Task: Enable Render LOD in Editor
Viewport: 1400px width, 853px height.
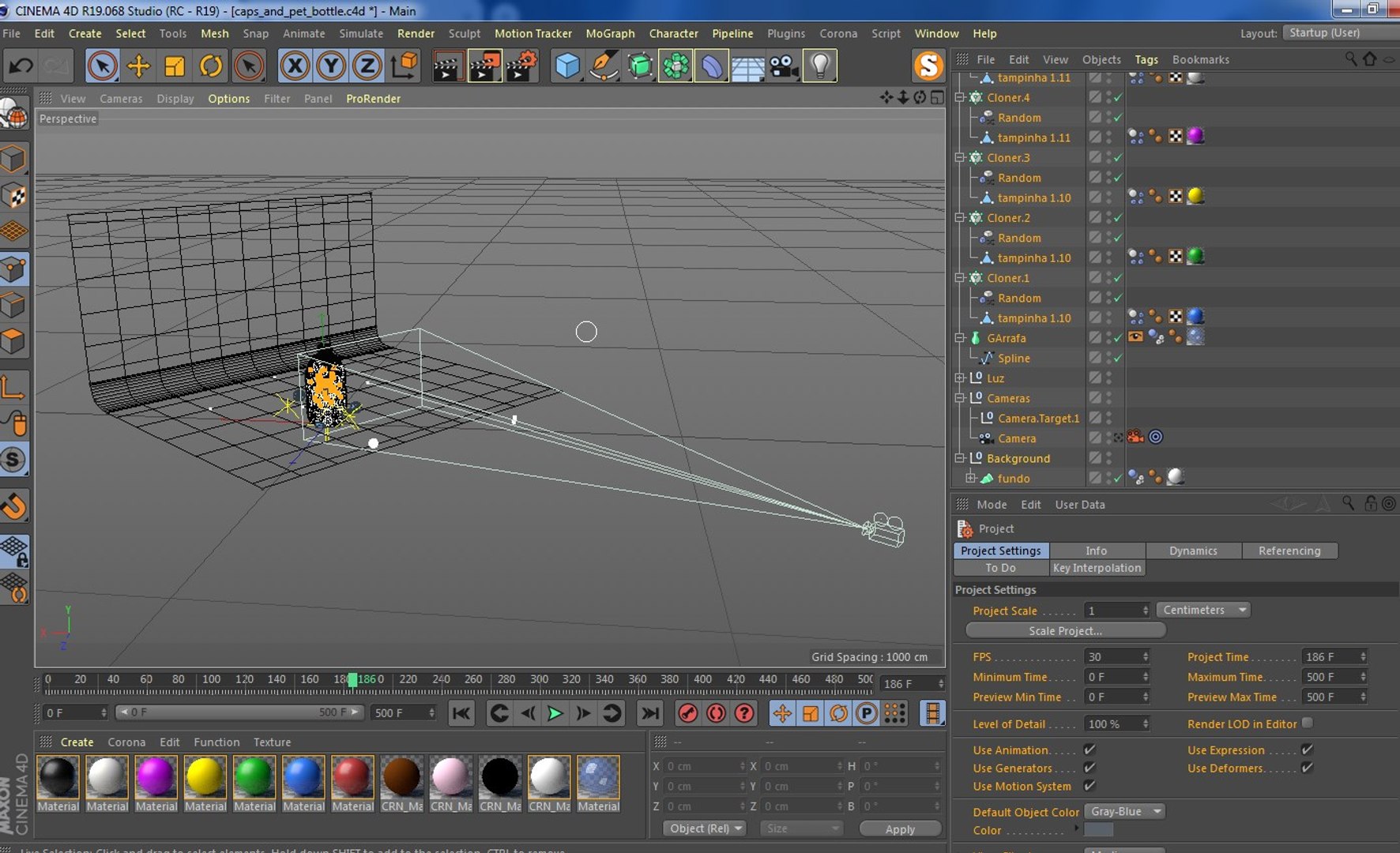Action: pyautogui.click(x=1307, y=723)
